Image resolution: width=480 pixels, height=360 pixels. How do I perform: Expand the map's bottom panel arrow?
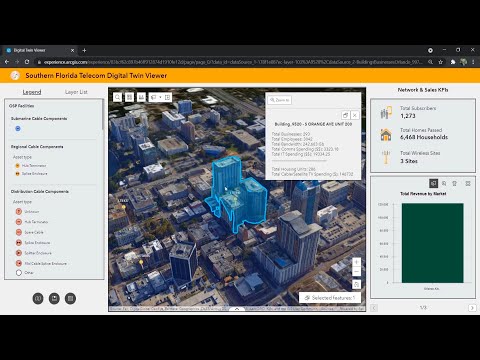tap(237, 309)
